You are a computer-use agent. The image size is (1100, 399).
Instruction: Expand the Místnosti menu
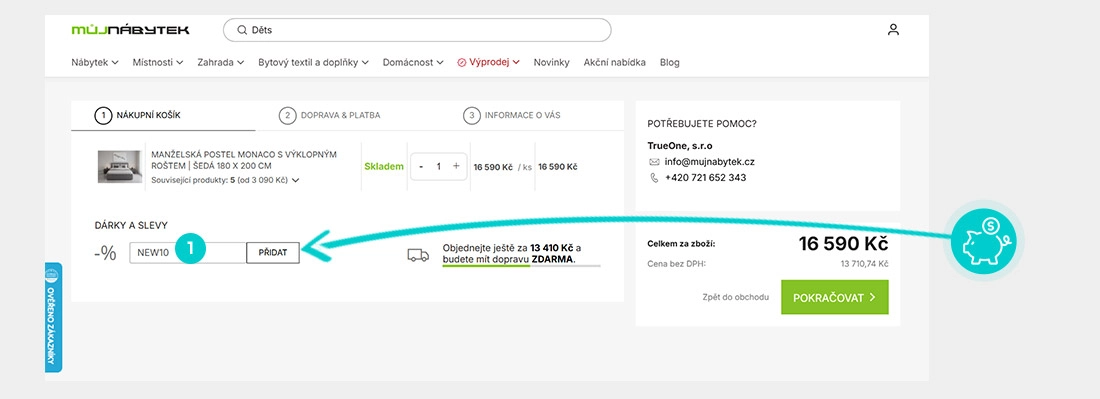click(158, 62)
